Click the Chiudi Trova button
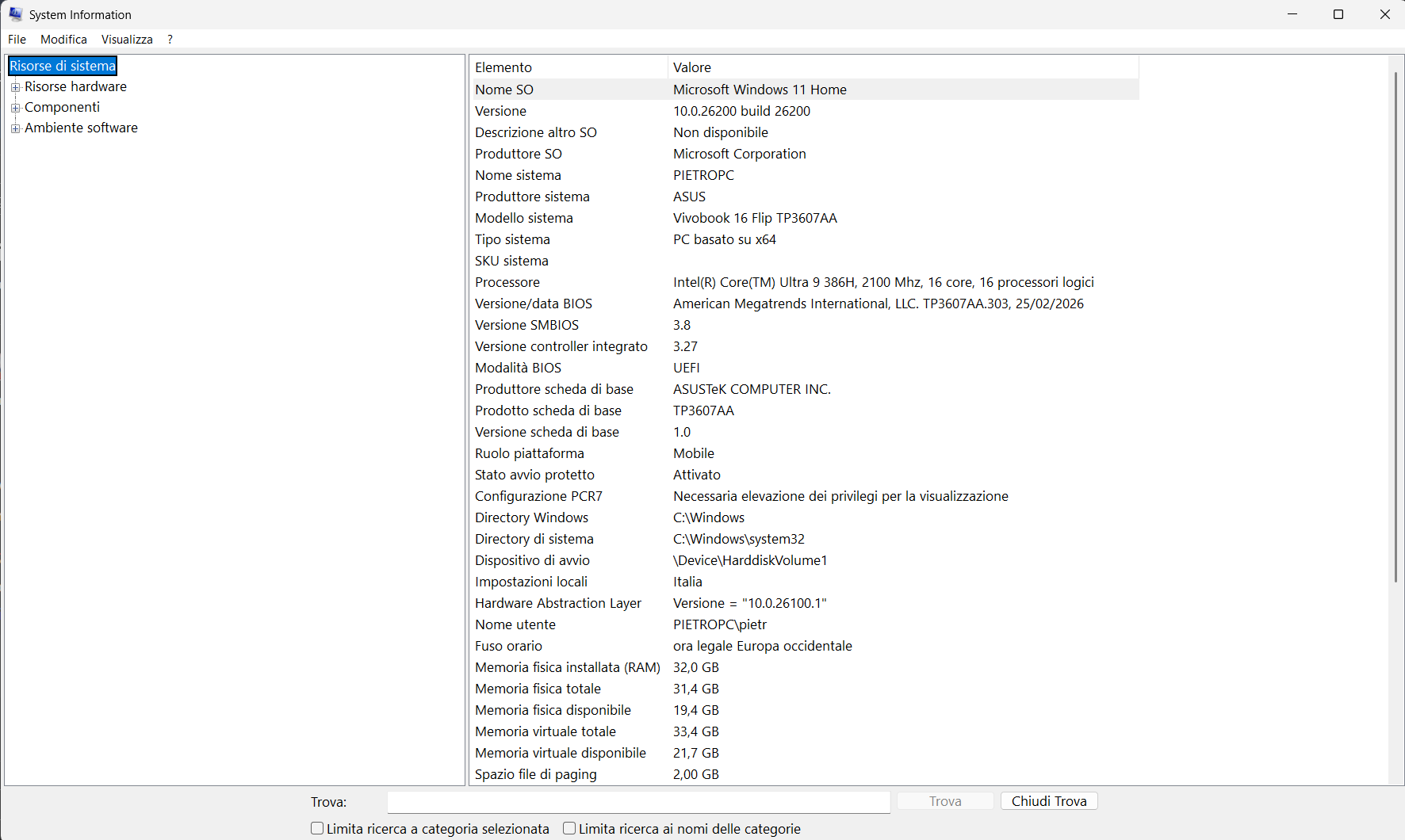Screen dimensions: 1405x840 click(1049, 801)
